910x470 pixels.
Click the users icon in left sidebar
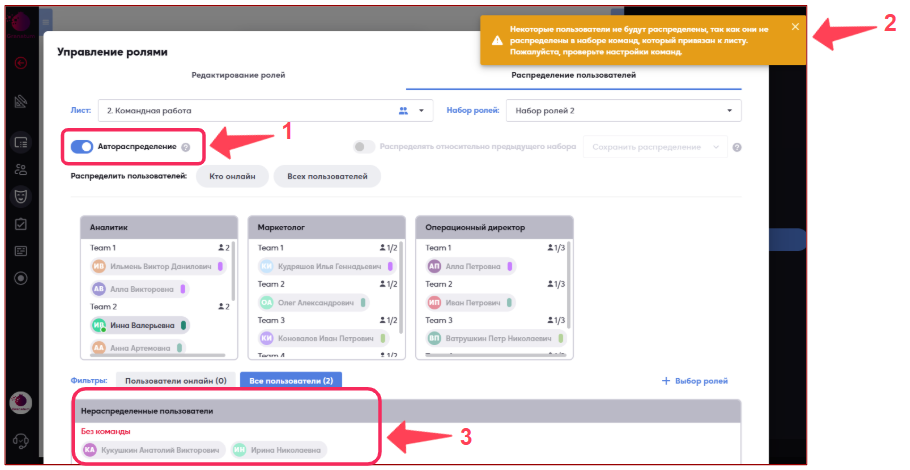click(x=20, y=169)
